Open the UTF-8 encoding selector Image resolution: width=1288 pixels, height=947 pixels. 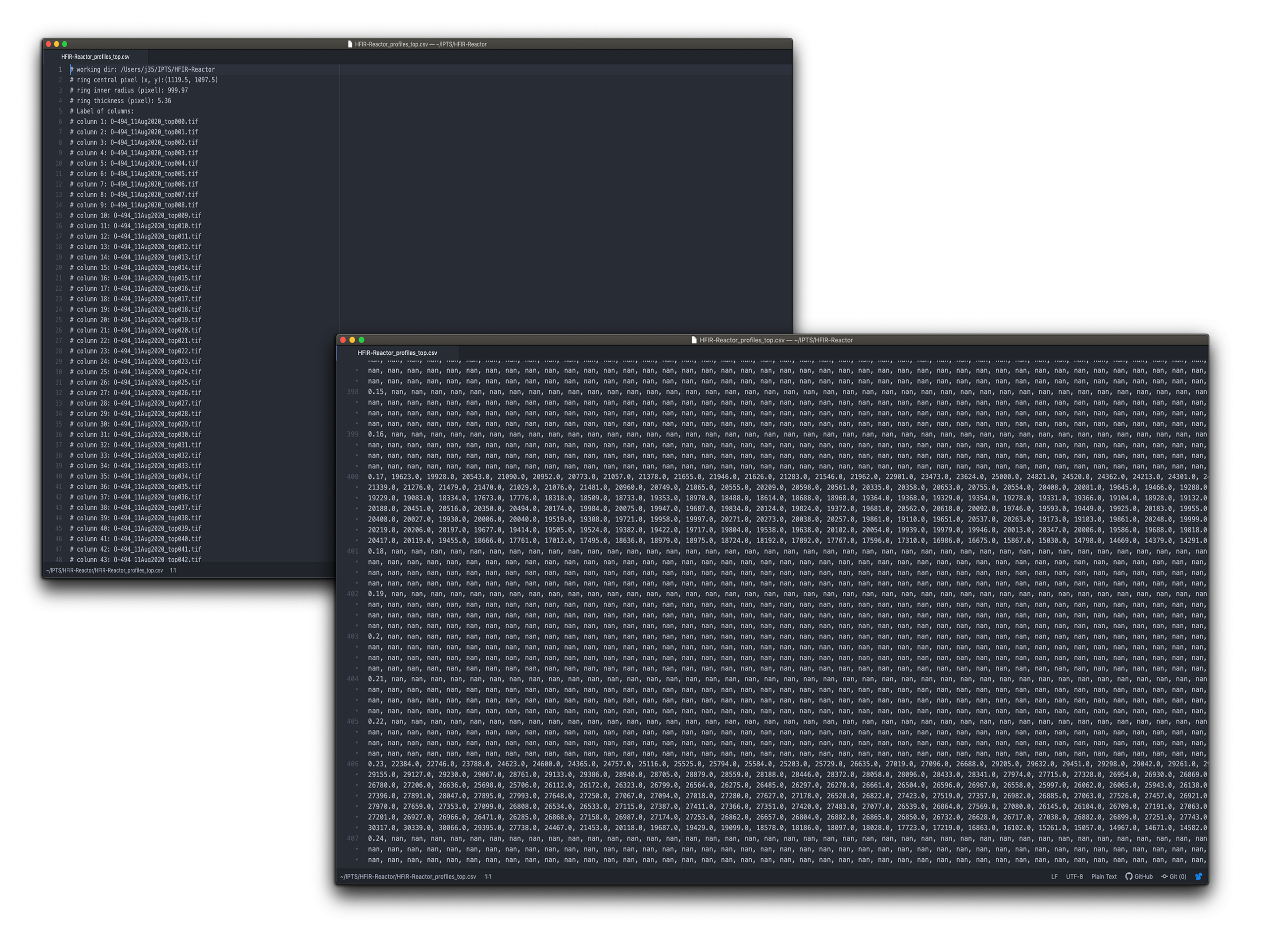(1074, 877)
